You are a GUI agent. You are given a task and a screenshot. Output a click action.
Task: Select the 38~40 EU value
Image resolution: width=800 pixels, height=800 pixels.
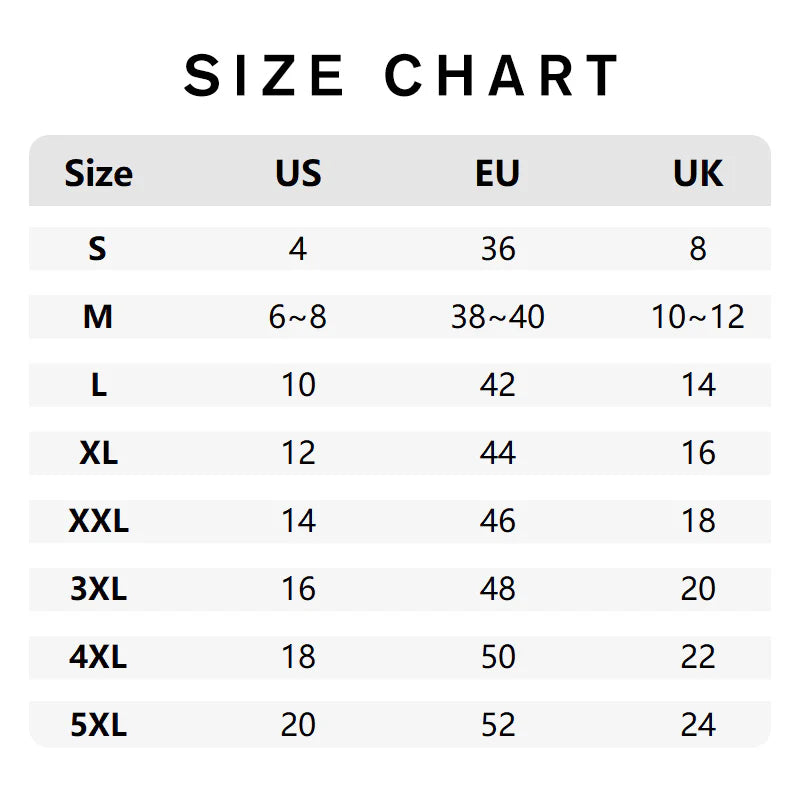(497, 317)
